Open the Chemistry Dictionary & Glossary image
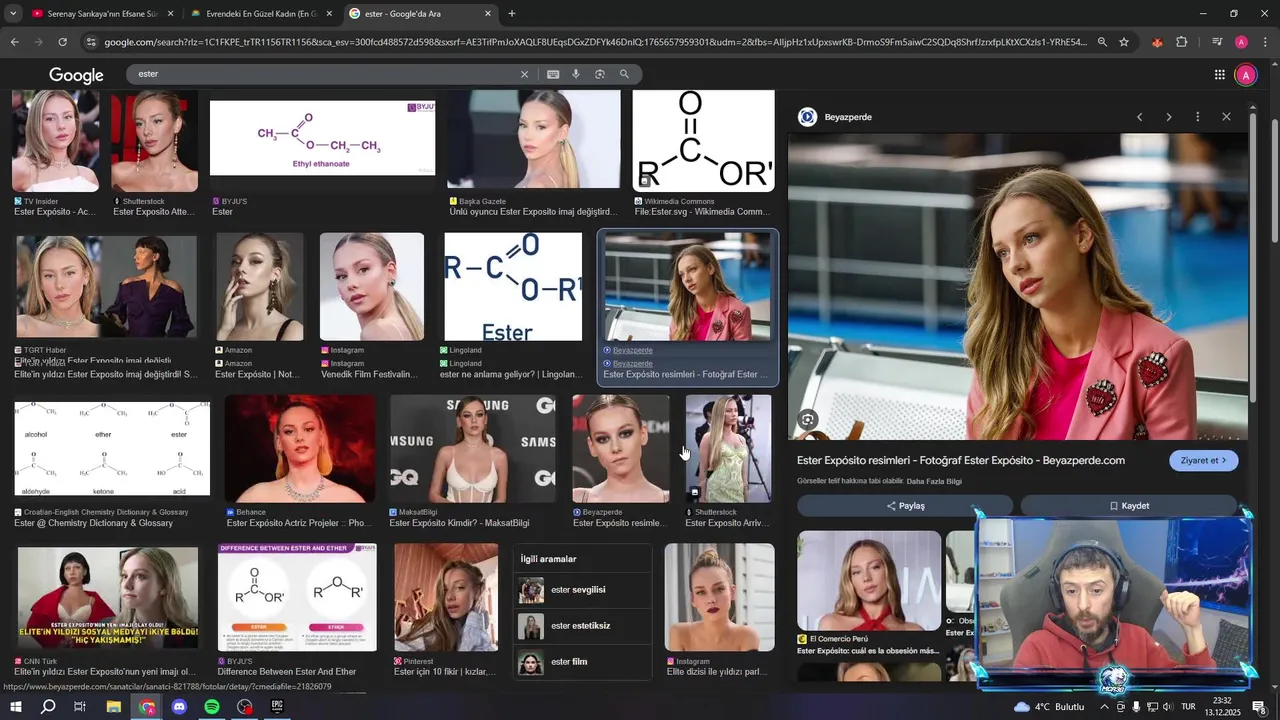Viewport: 1280px width, 720px height. click(x=112, y=449)
